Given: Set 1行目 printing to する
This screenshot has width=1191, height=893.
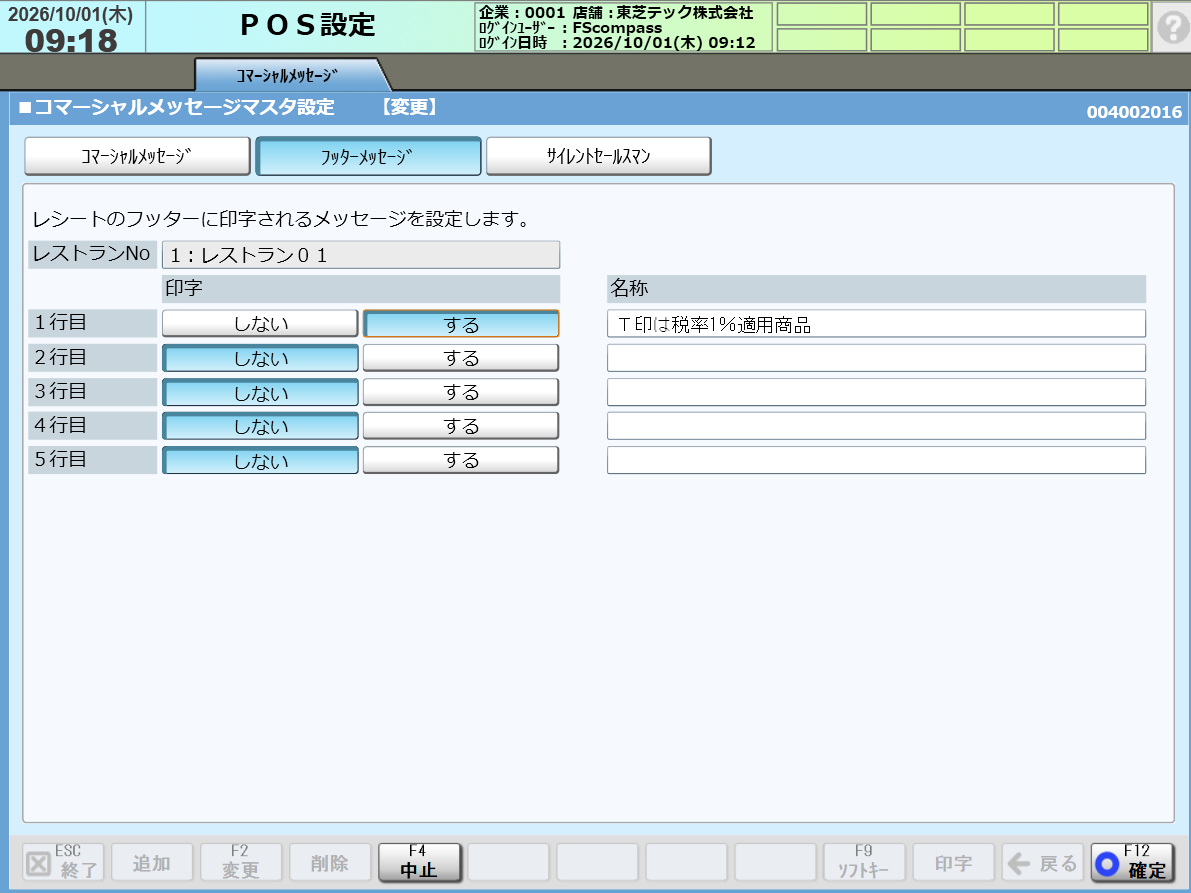Looking at the screenshot, I should (x=461, y=323).
